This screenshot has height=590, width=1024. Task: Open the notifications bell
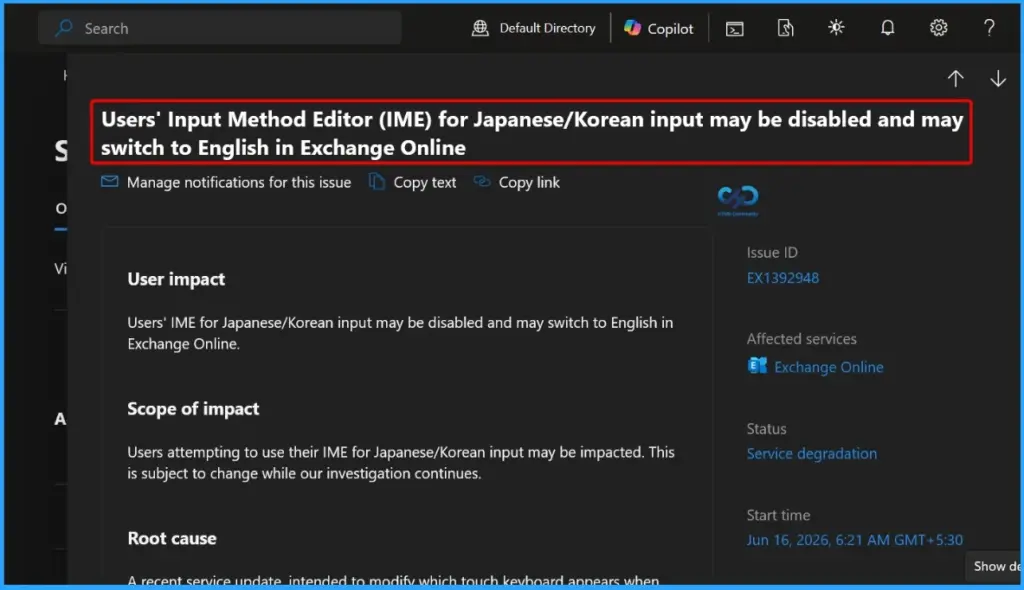pyautogui.click(x=888, y=27)
